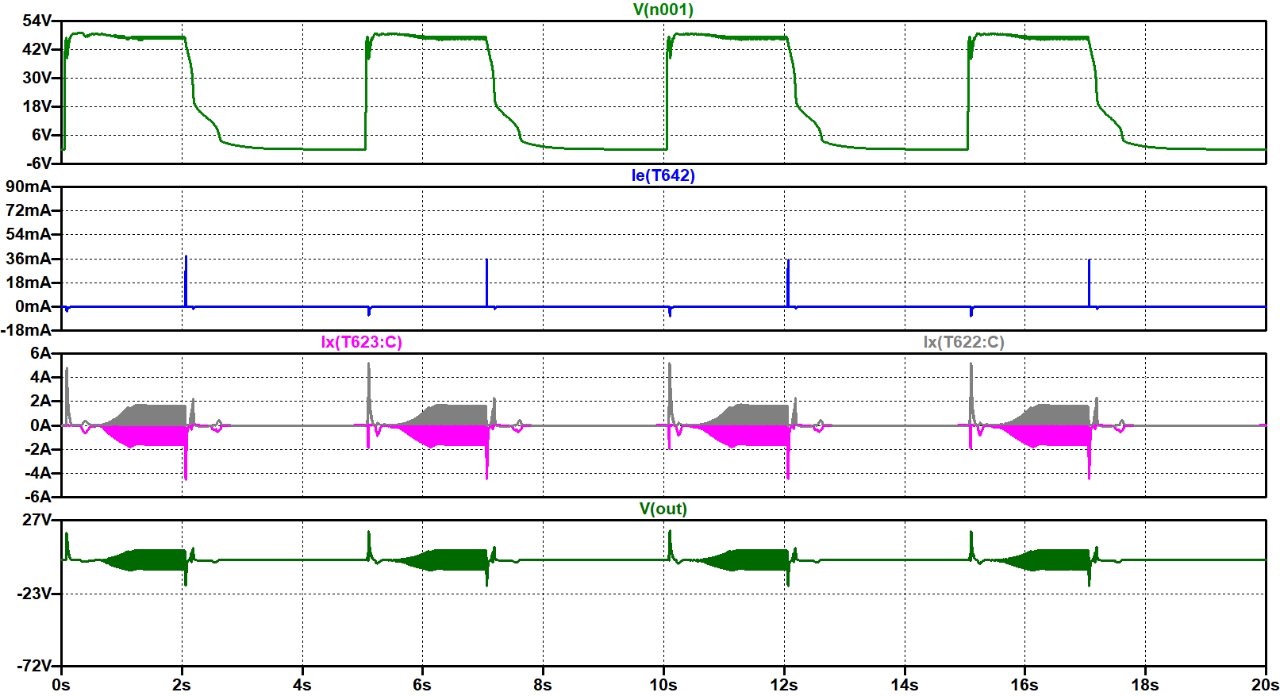The image size is (1280, 696).
Task: Click the V(out) trace label
Action: 665,508
